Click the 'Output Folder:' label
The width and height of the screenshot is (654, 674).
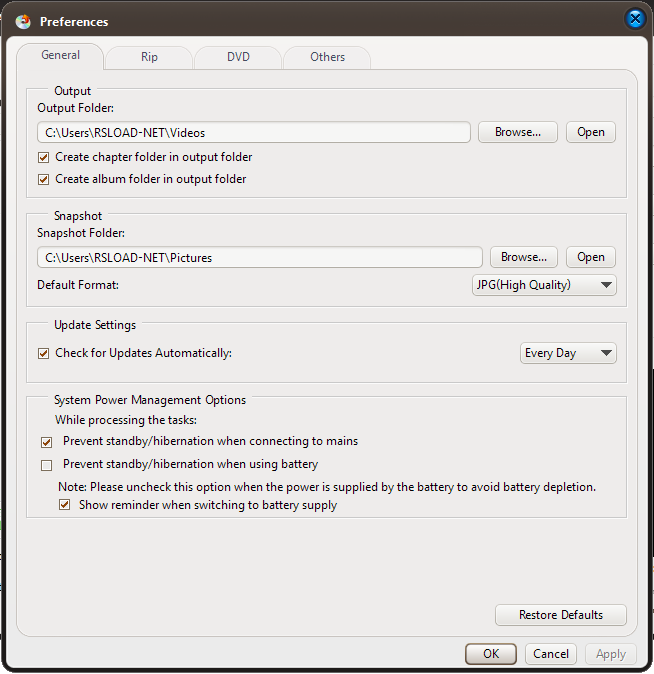point(76,108)
